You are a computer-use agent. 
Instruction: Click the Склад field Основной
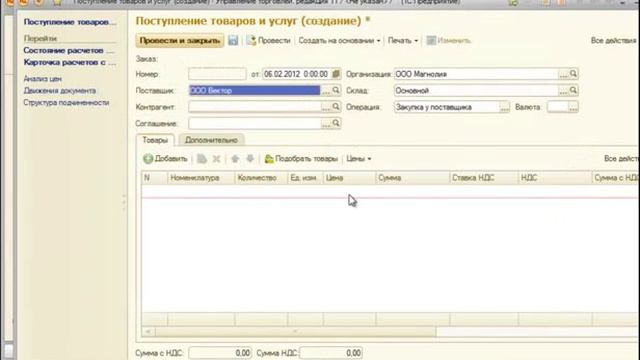[476, 91]
